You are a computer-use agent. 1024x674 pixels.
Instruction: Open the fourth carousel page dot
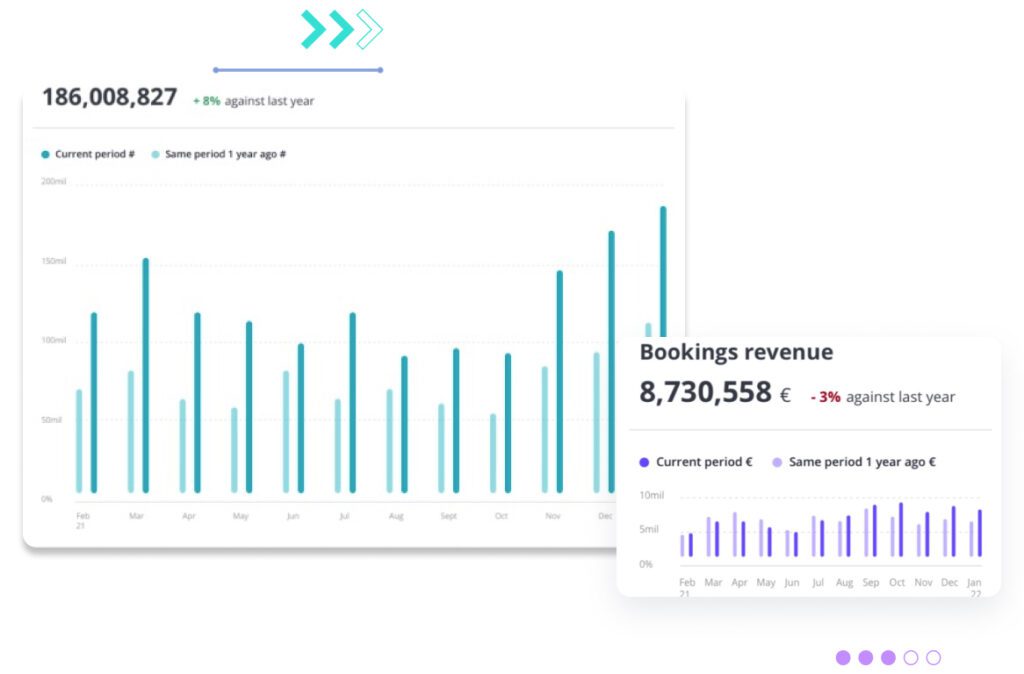click(911, 657)
